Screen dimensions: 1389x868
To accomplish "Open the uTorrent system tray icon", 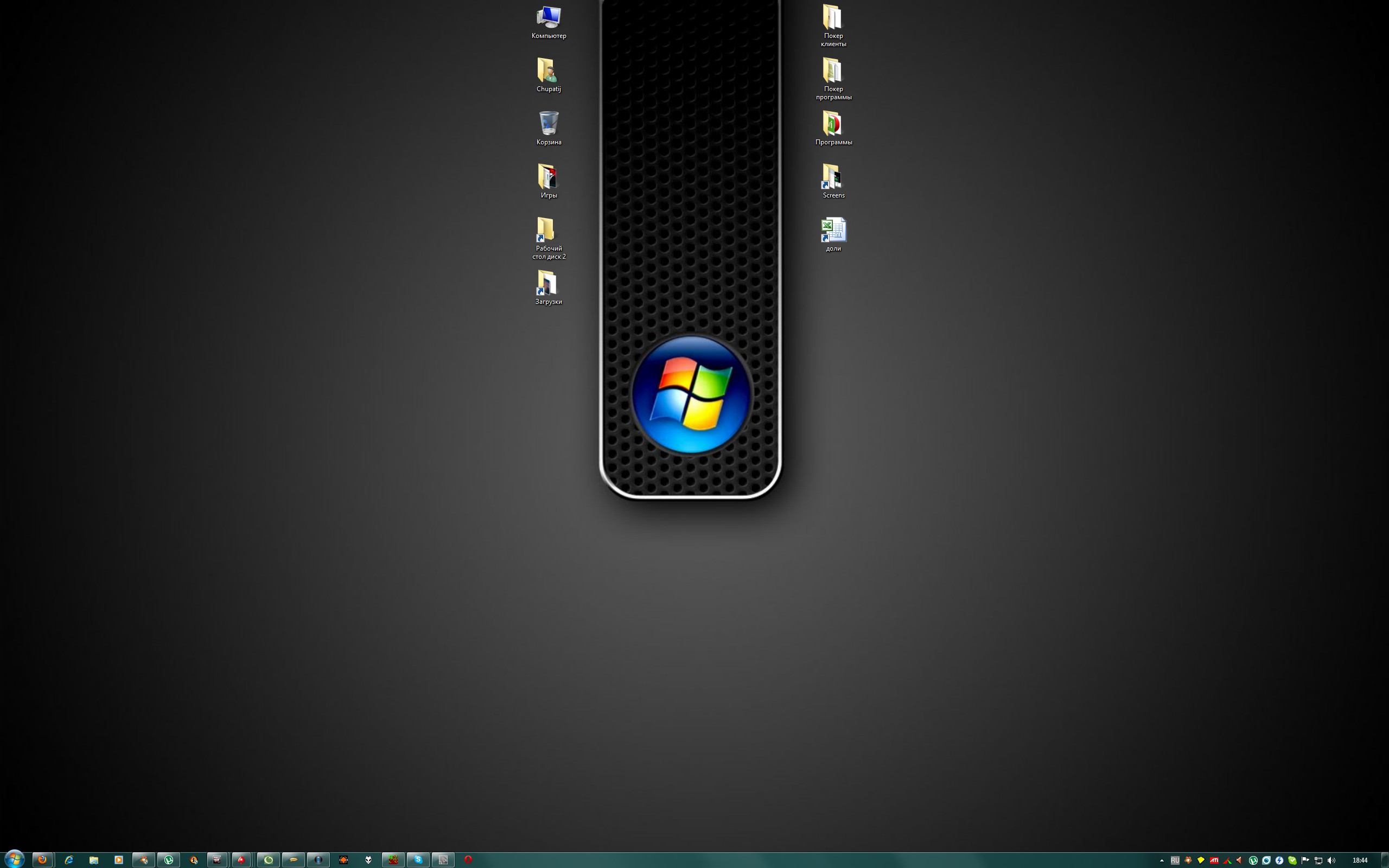I will click(x=1253, y=860).
